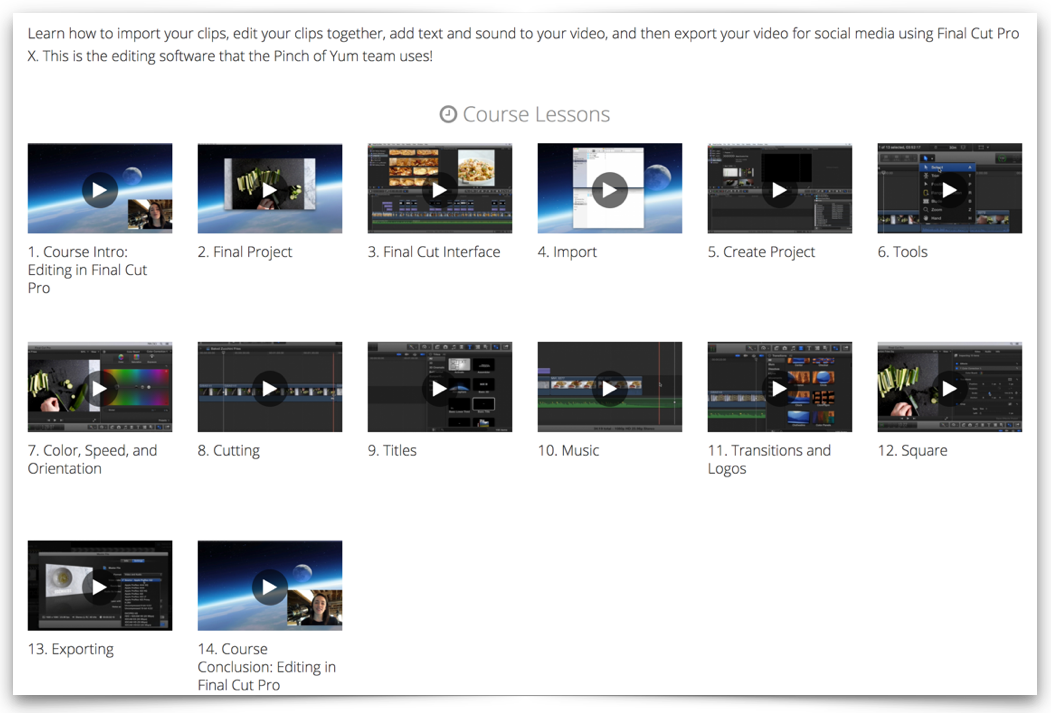Play the Import lesson video
1051x713 pixels.
pos(609,190)
